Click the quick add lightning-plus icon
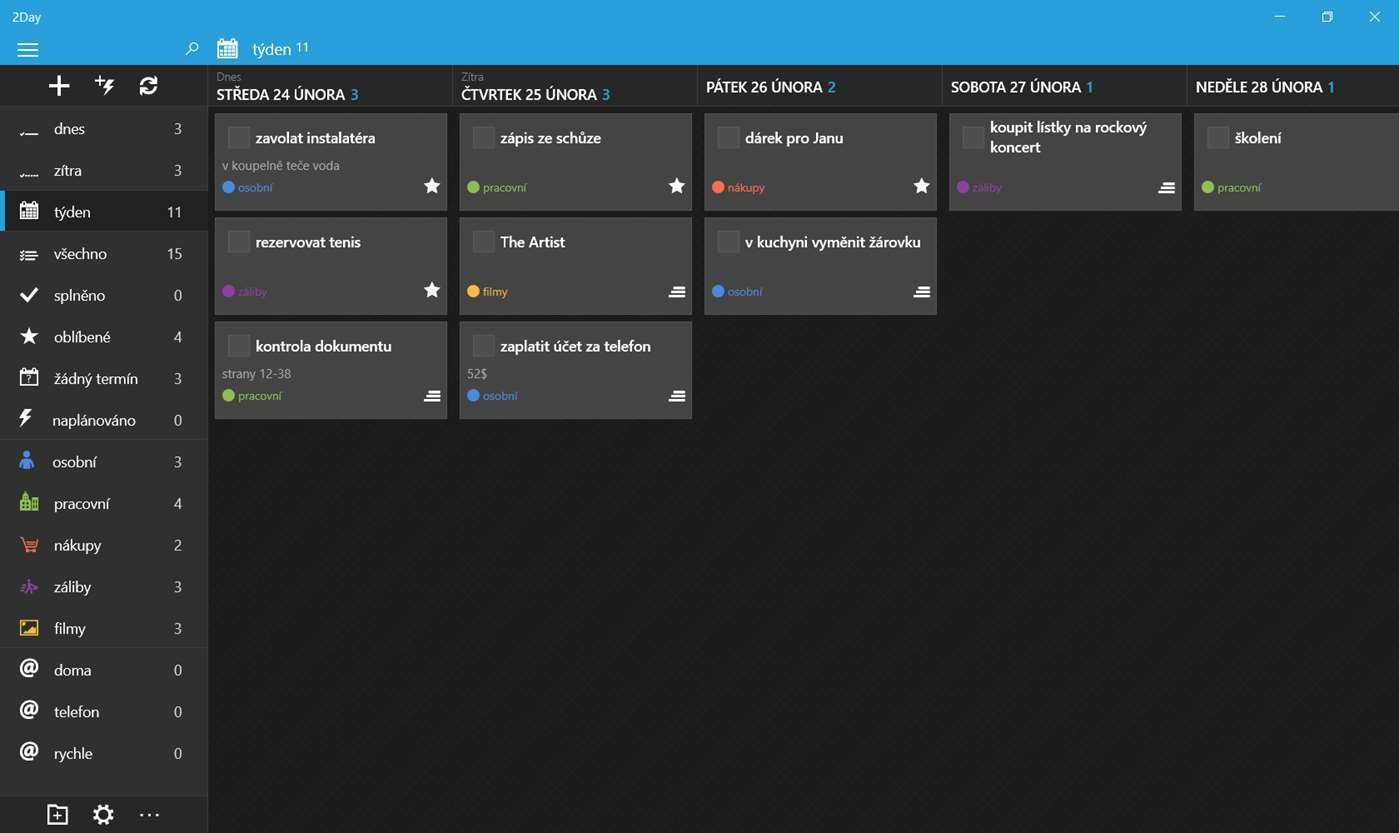This screenshot has width=1399, height=833. (104, 86)
